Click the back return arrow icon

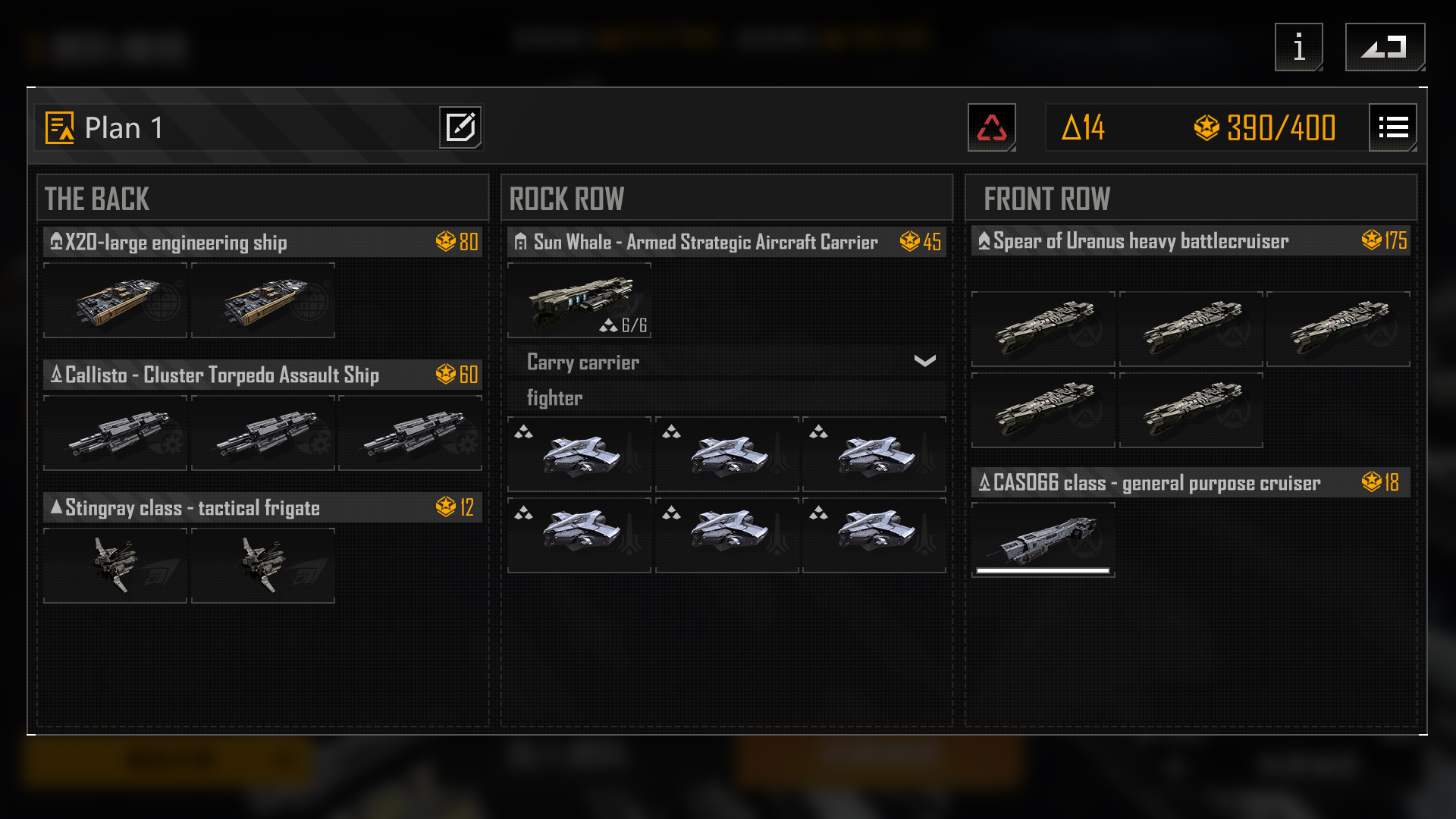coord(1385,47)
